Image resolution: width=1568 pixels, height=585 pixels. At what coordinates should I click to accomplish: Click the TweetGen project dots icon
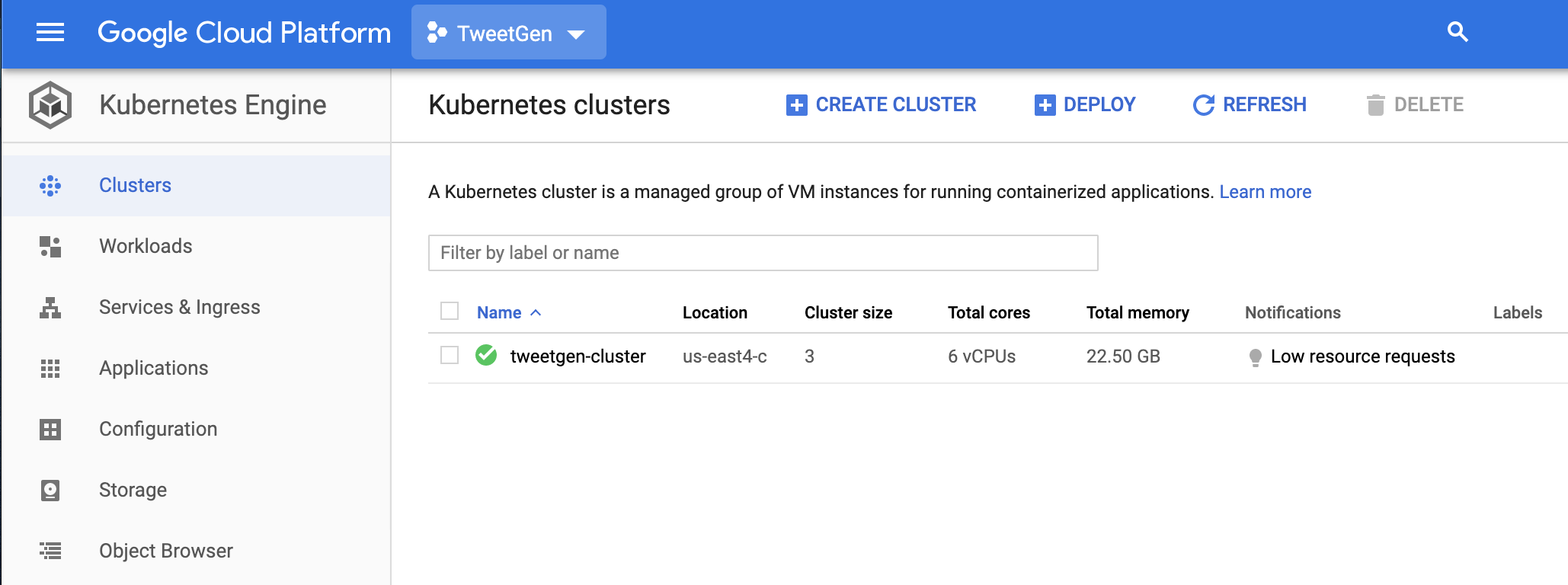click(x=437, y=33)
